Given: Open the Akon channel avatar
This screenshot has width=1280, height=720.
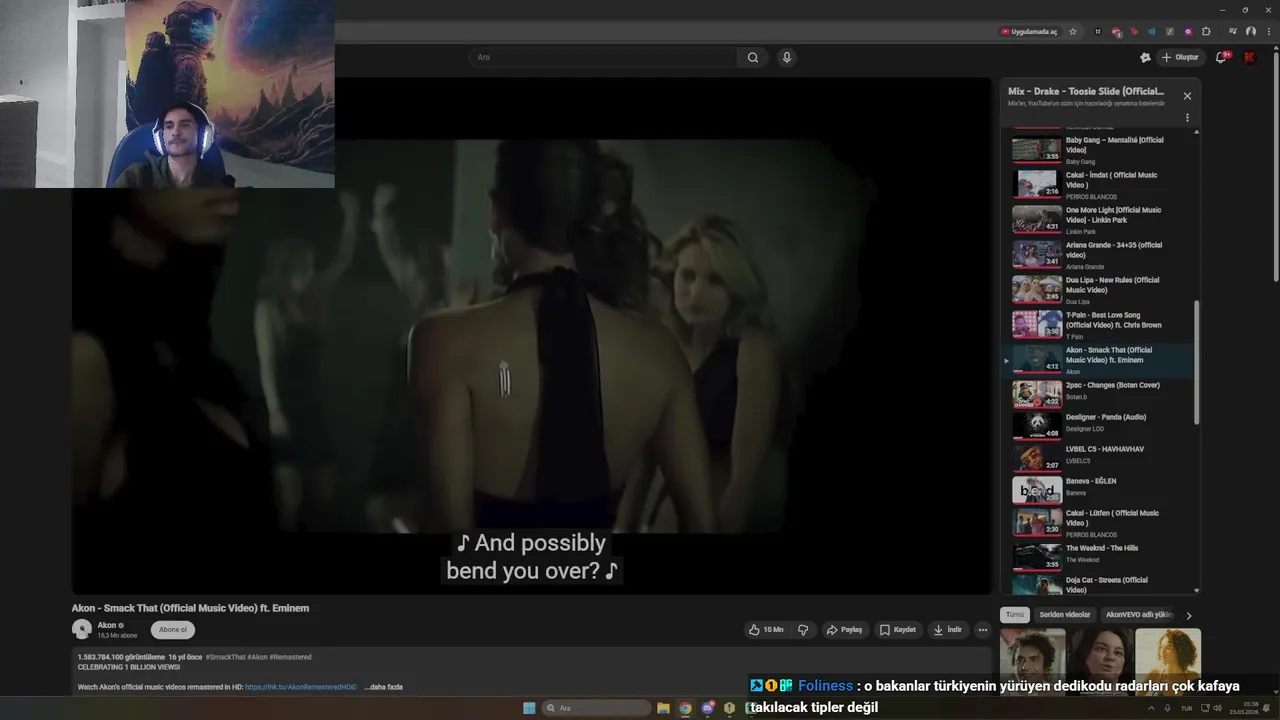Looking at the screenshot, I should (81, 629).
